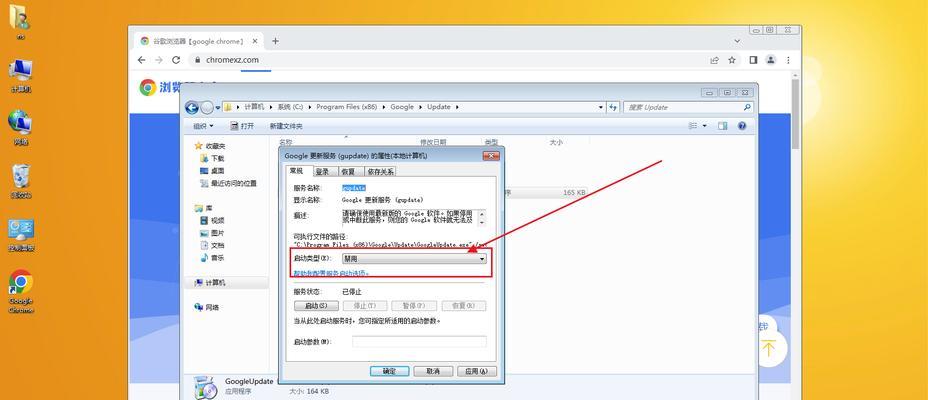
Task: Click Chrome's back arrow button
Action: point(141,60)
